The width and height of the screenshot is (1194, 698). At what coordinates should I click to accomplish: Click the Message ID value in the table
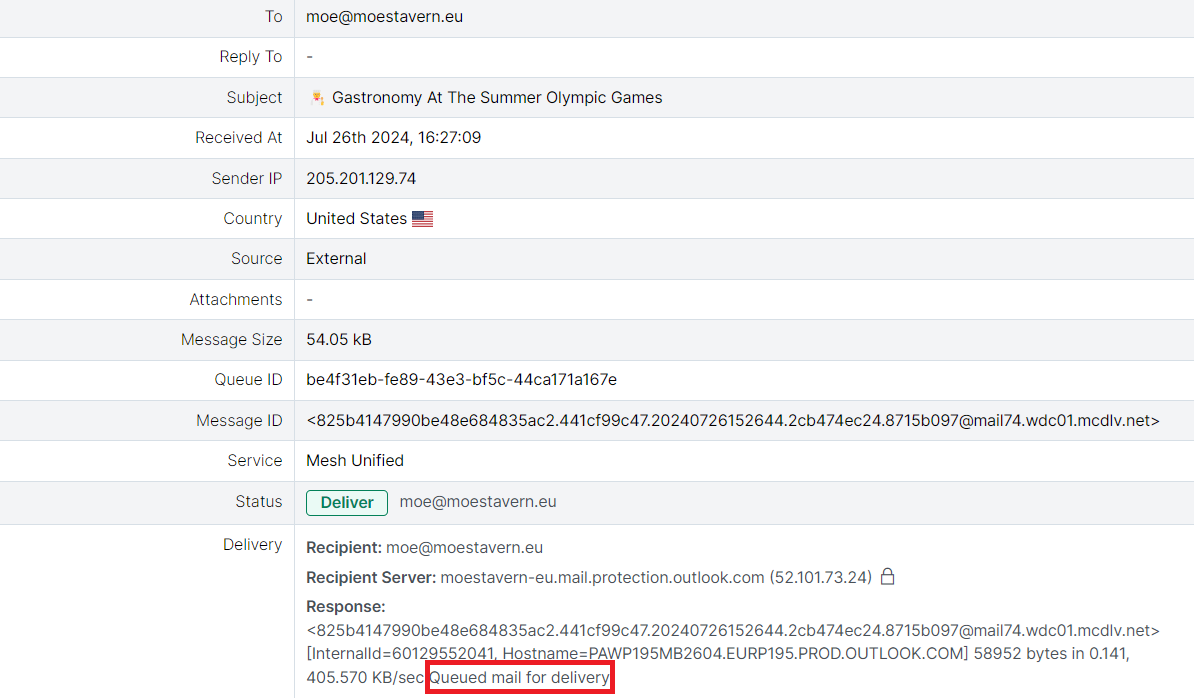[732, 421]
